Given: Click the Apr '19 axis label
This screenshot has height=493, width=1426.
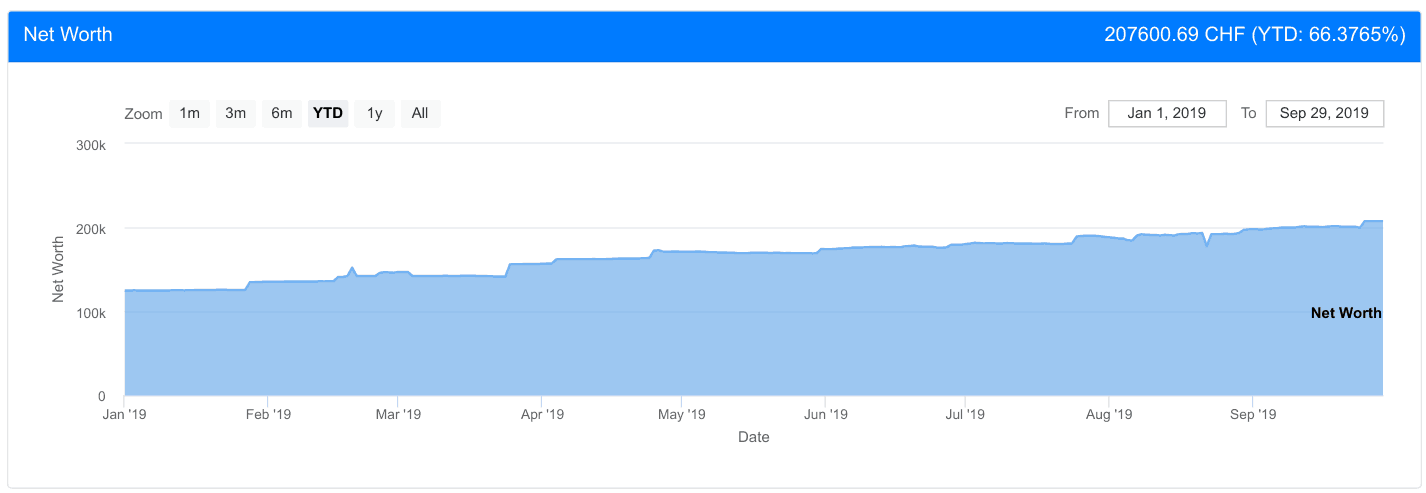Looking at the screenshot, I should coord(544,413).
